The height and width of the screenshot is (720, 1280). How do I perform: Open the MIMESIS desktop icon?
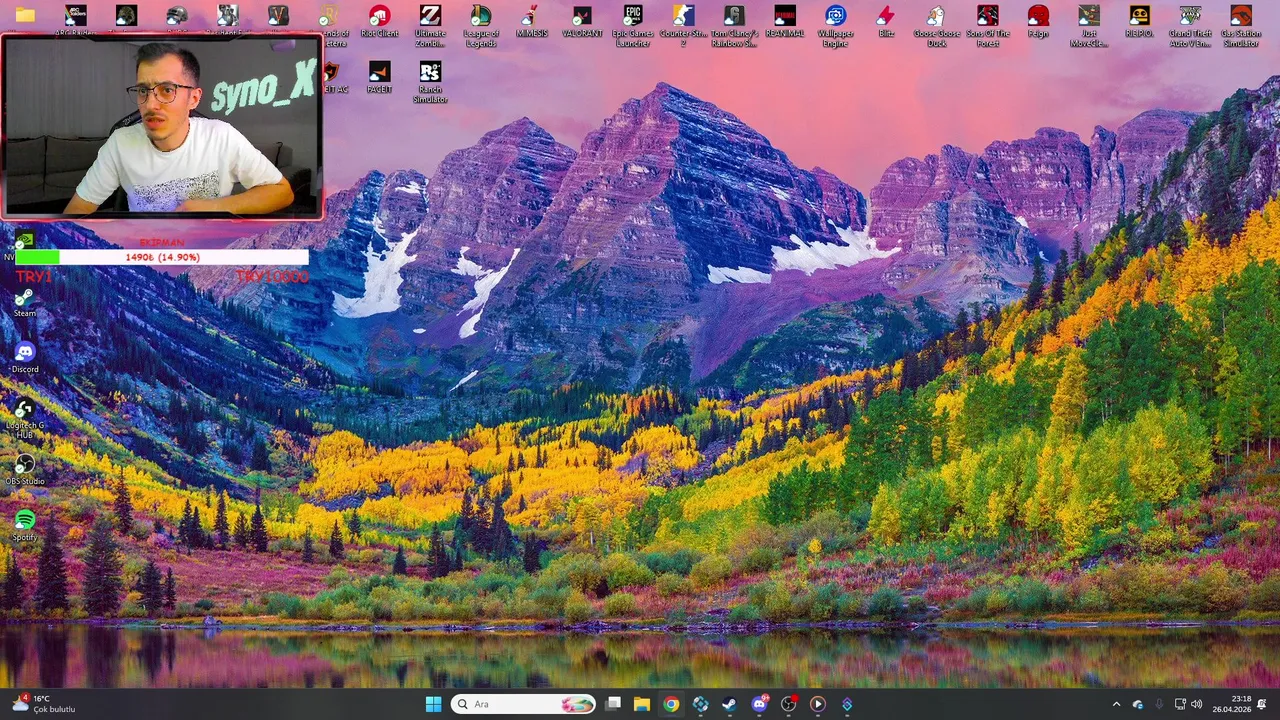532,22
